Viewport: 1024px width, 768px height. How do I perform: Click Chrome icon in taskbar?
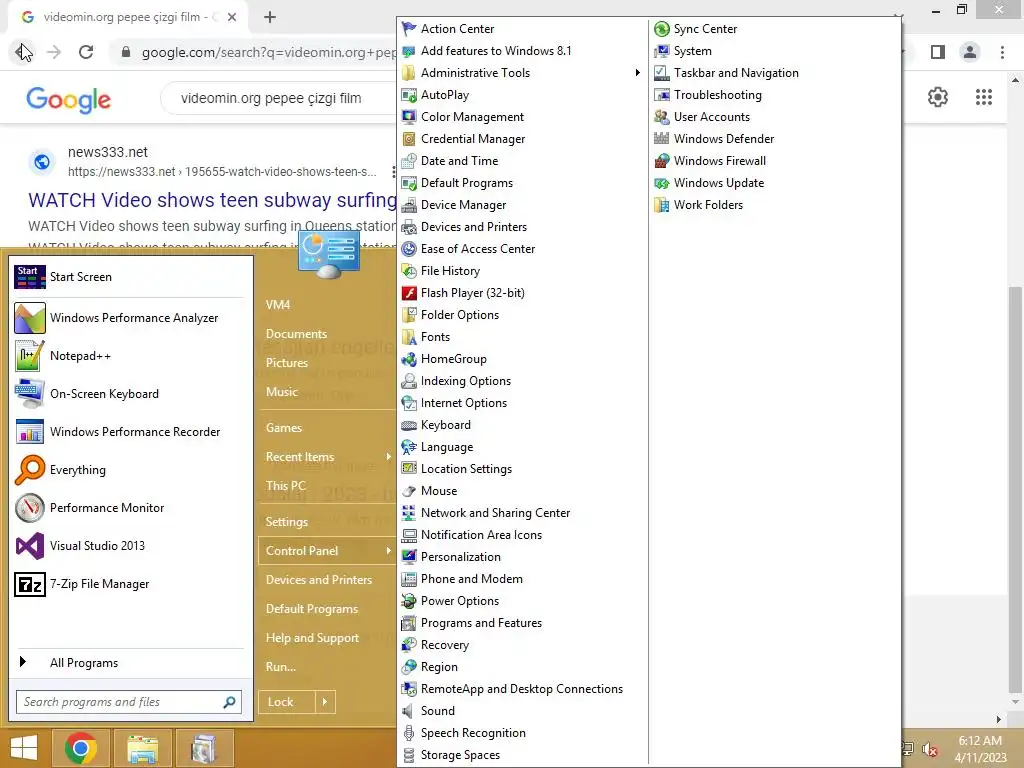[x=82, y=748]
